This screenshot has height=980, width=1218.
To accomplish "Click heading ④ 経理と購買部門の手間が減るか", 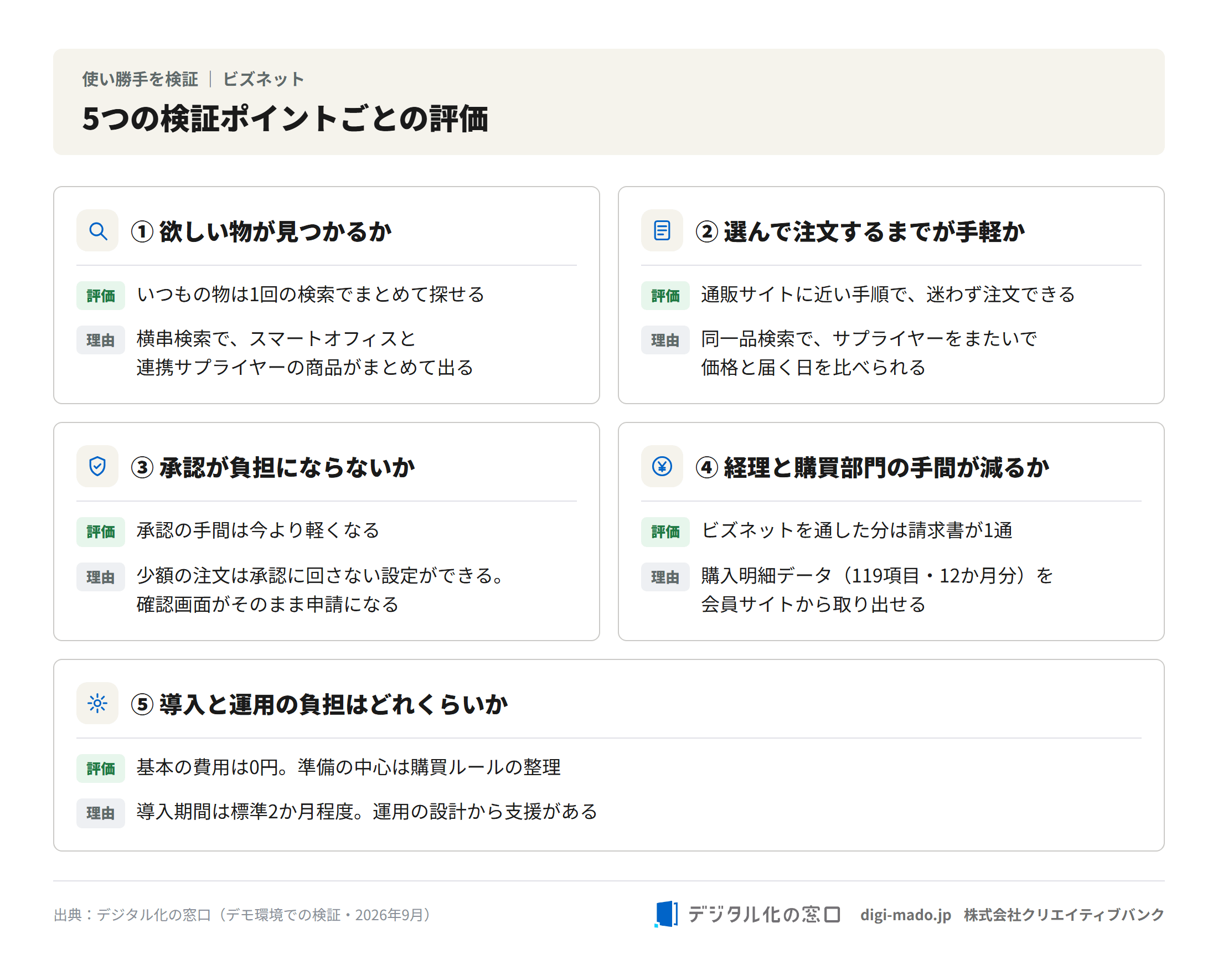I will (x=873, y=467).
